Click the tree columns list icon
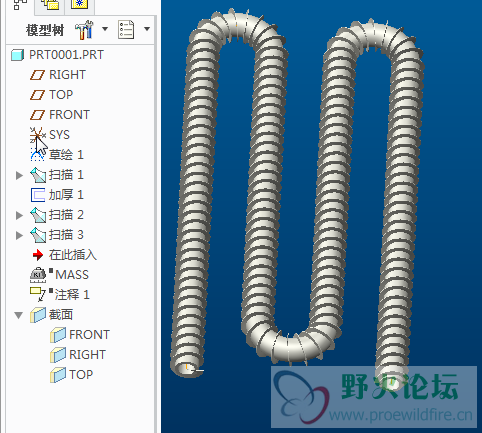The height and width of the screenshot is (433, 482). pos(126,30)
